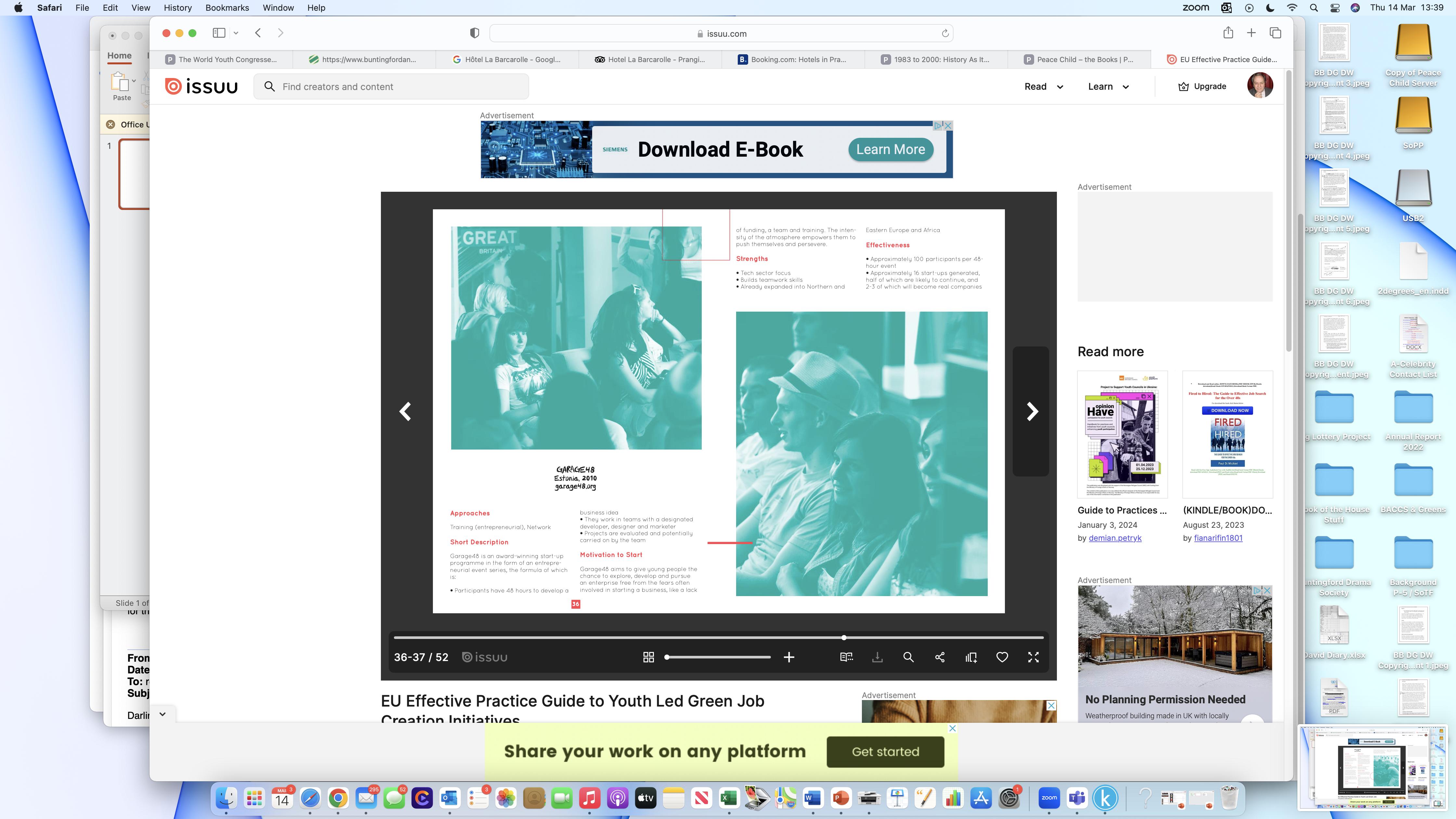Expand the Learn dropdown menu

pos(1108,86)
